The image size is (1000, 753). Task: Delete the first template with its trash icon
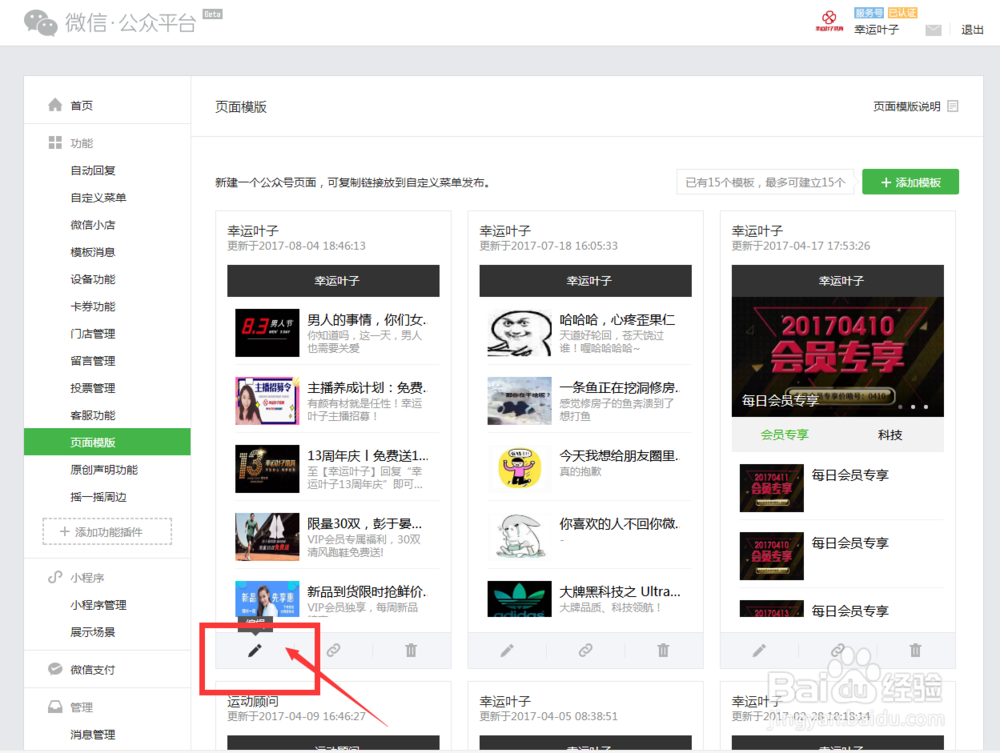(x=411, y=650)
